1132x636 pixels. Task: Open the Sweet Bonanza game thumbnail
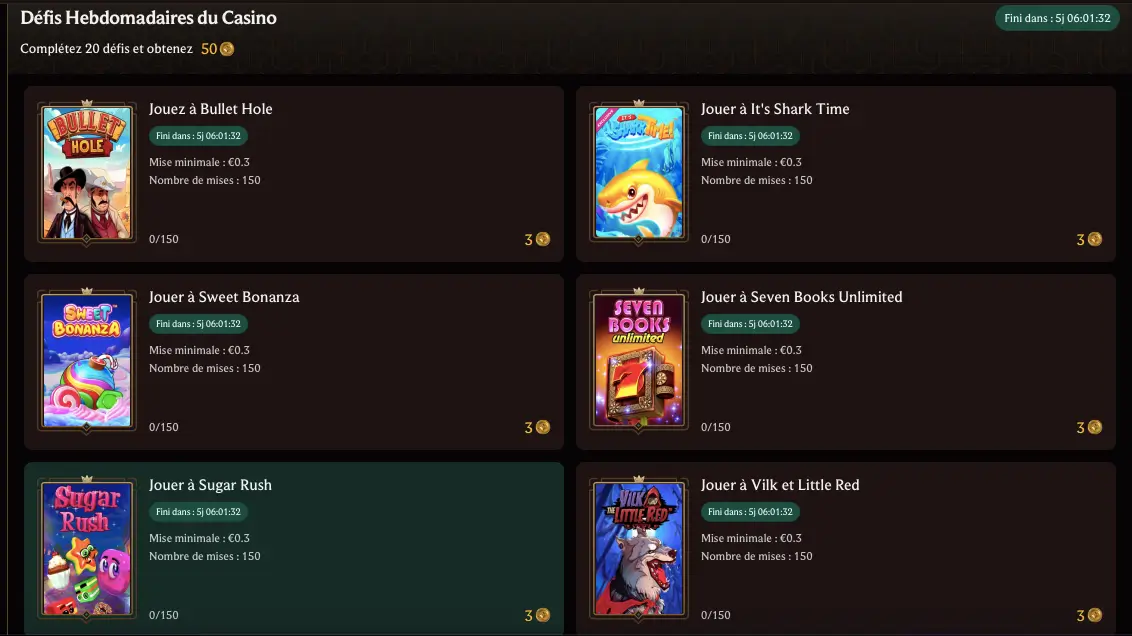point(87,360)
